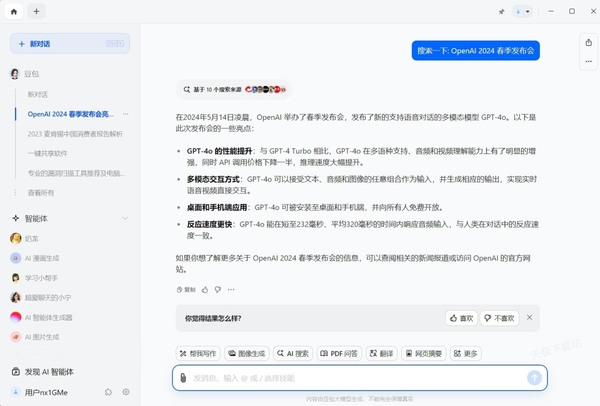Click the blue send message arrow
The image size is (600, 406).
534,377
